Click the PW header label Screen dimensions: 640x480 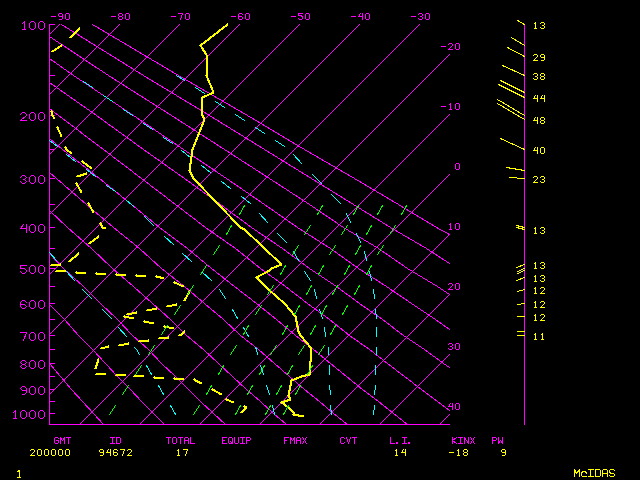coord(497,440)
